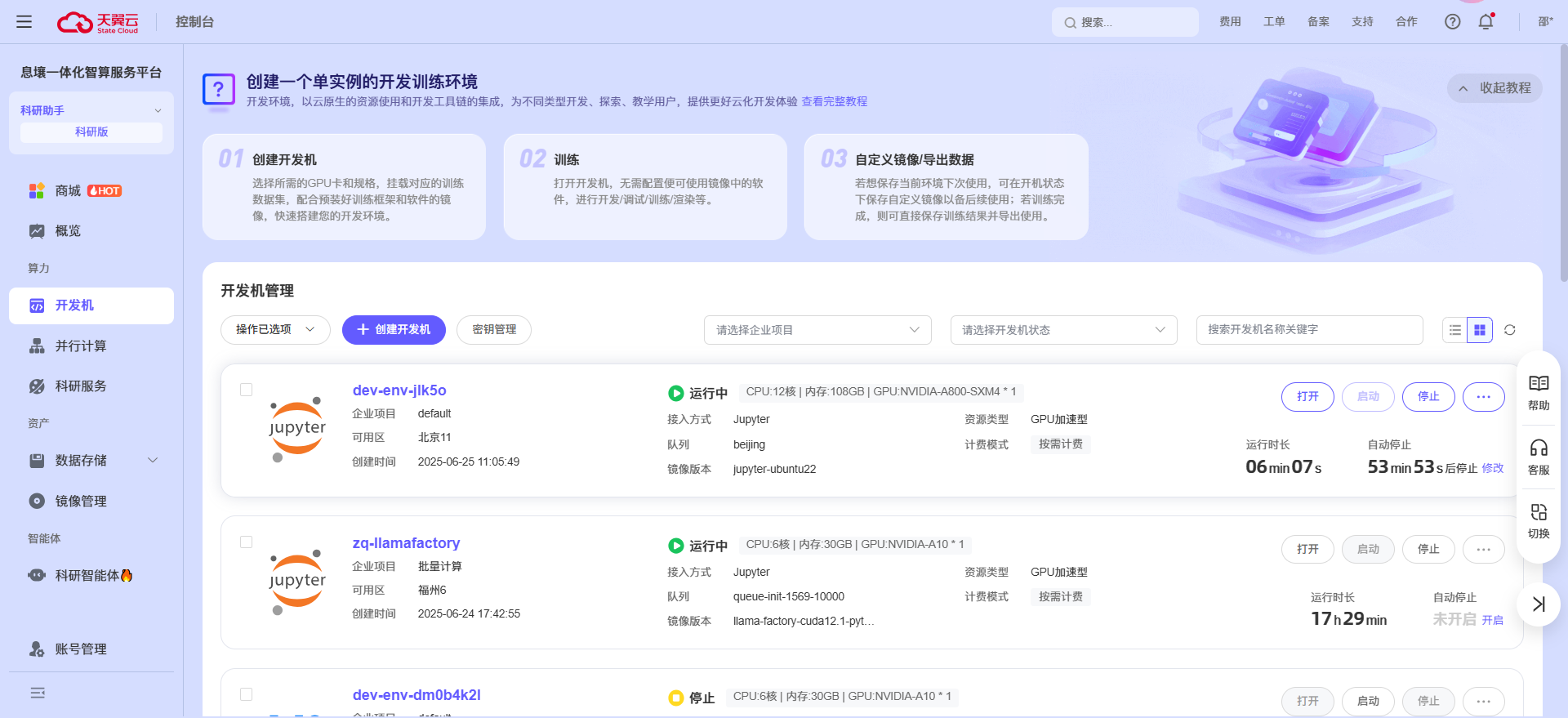Open the 请选择企业项目 dropdown
The image size is (1568, 718).
(x=817, y=330)
